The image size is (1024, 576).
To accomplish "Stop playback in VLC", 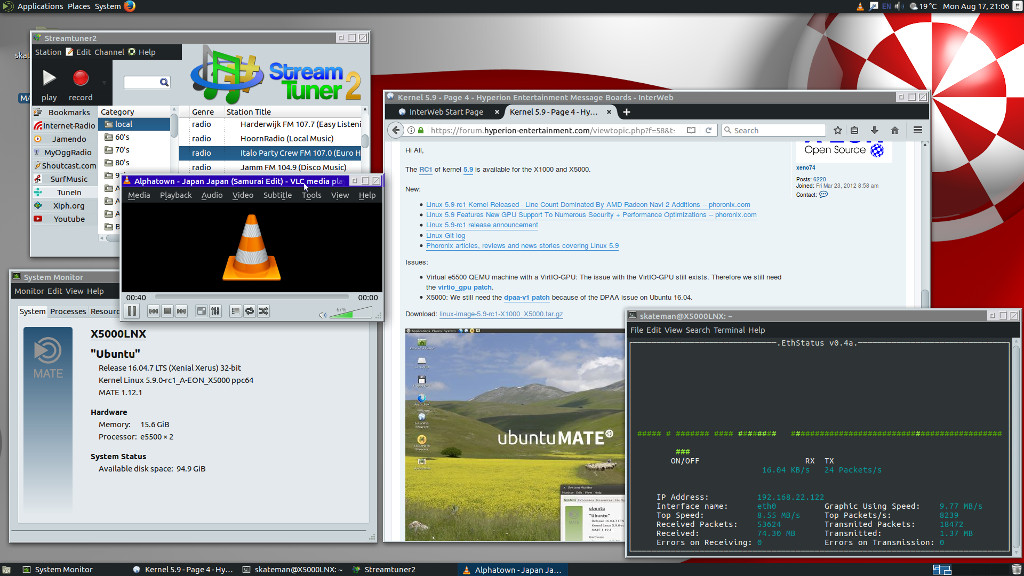I will tap(167, 312).
